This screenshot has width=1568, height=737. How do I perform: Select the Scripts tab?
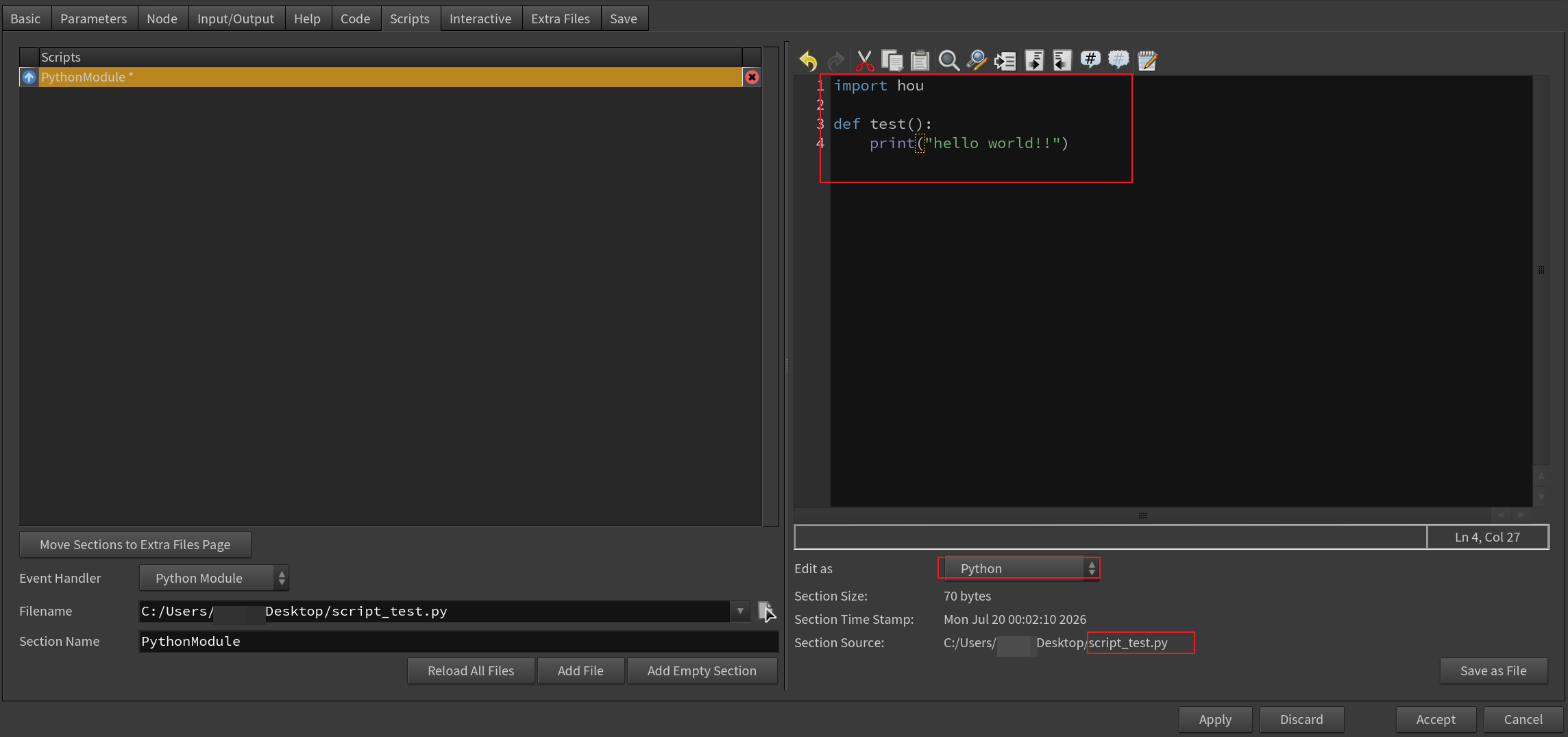[x=409, y=19]
